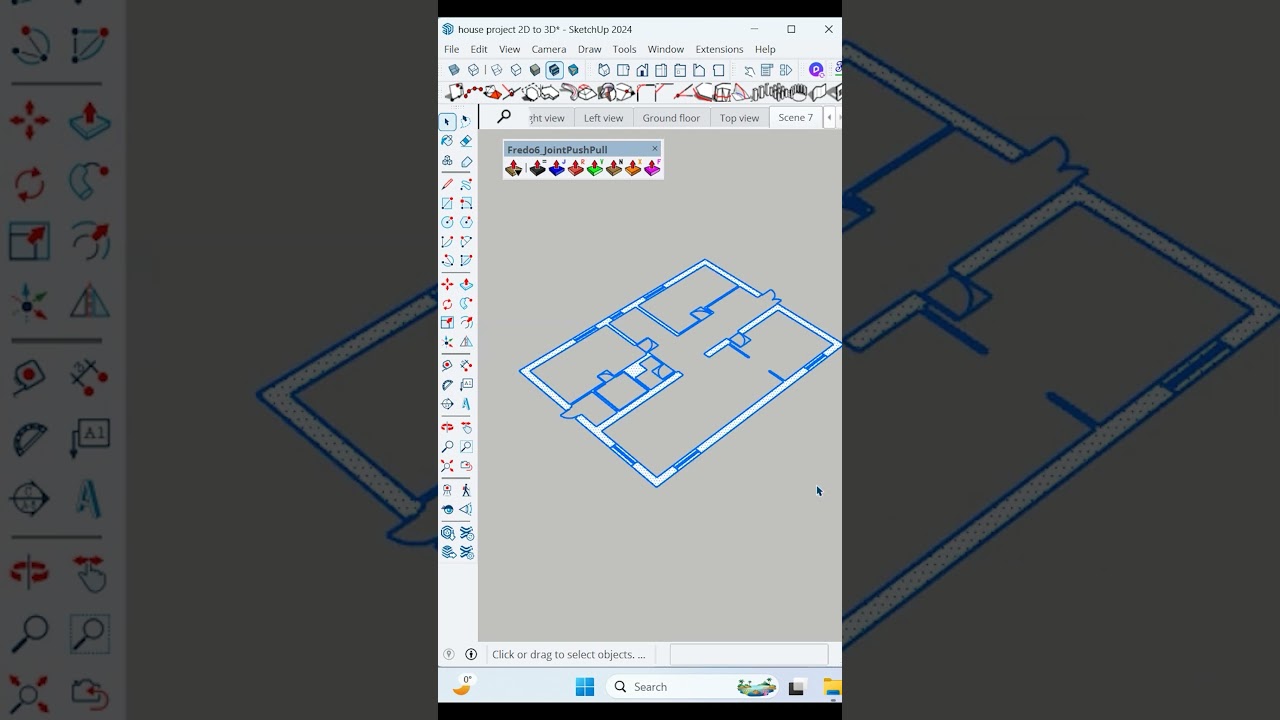The width and height of the screenshot is (1280, 720).
Task: Choose the Offset tool
Action: (466, 323)
